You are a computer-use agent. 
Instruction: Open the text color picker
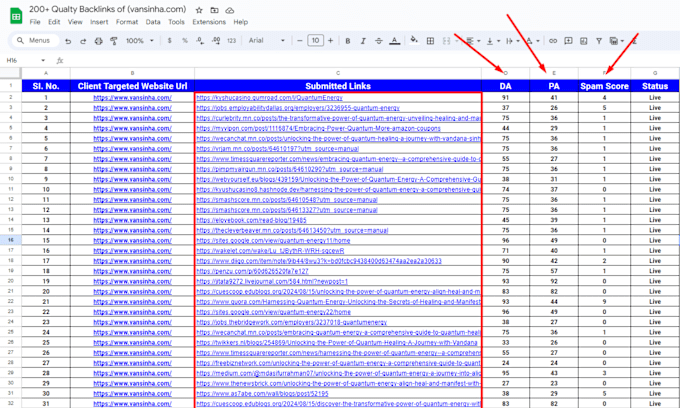(394, 41)
